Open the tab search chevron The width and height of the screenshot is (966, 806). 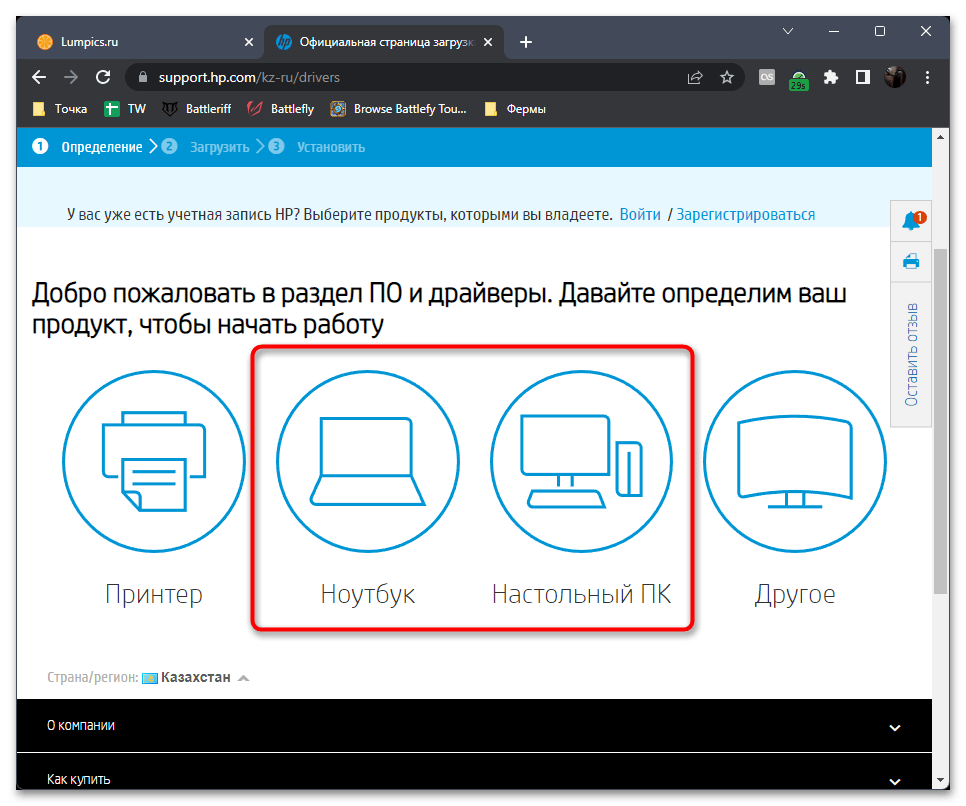[787, 31]
